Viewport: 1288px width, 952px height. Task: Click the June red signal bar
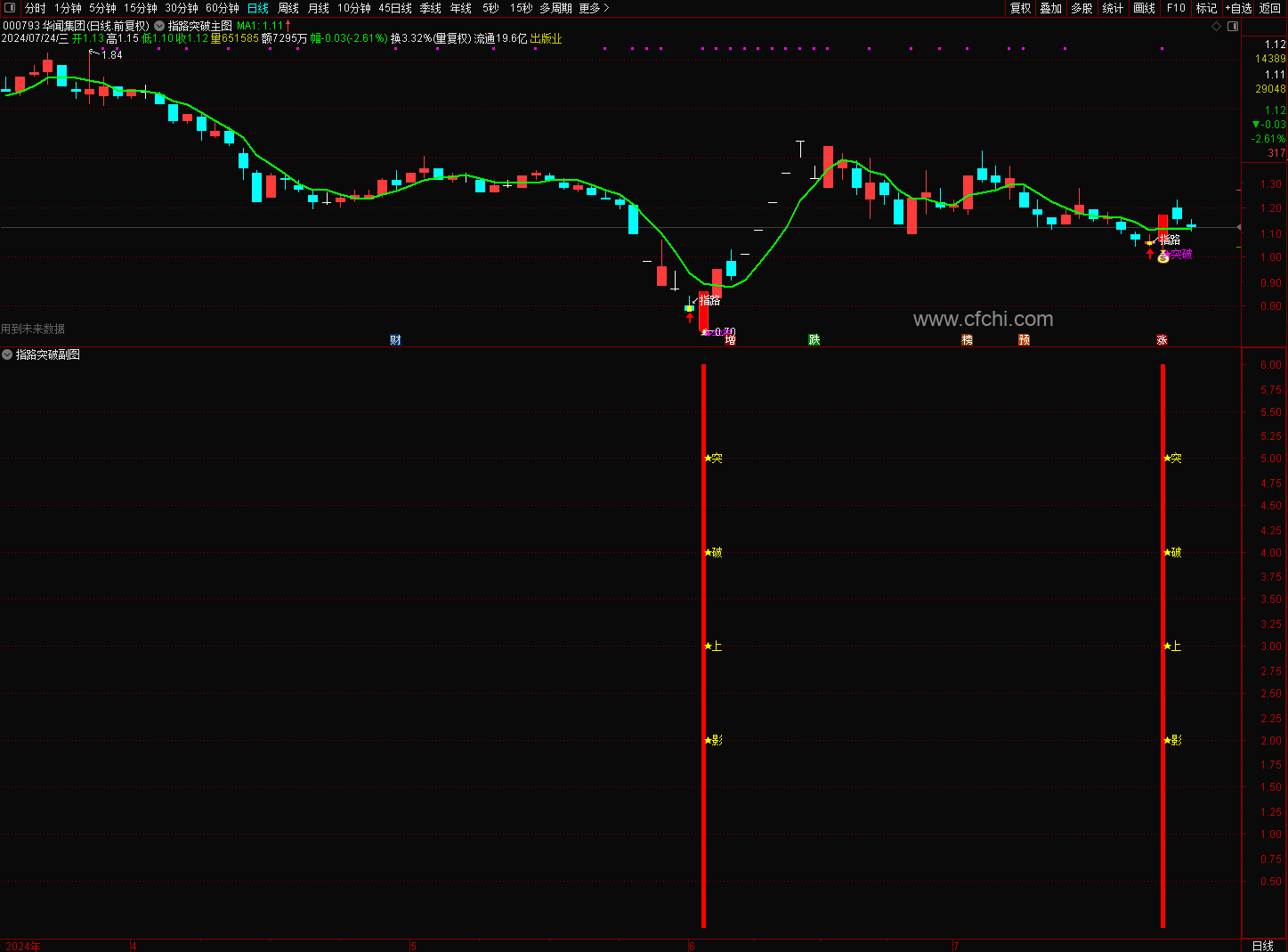tap(703, 646)
